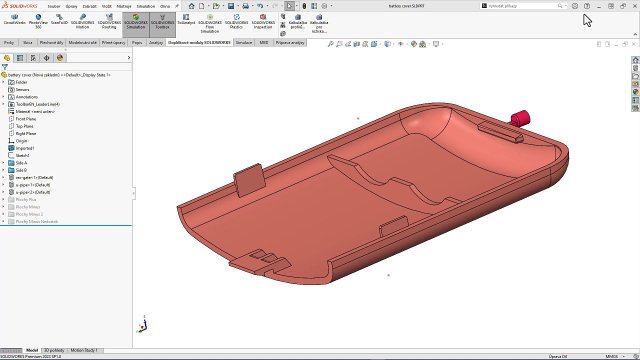Open the DisplayManager tab
Viewport: 640px width, 360px height.
click(x=60, y=58)
